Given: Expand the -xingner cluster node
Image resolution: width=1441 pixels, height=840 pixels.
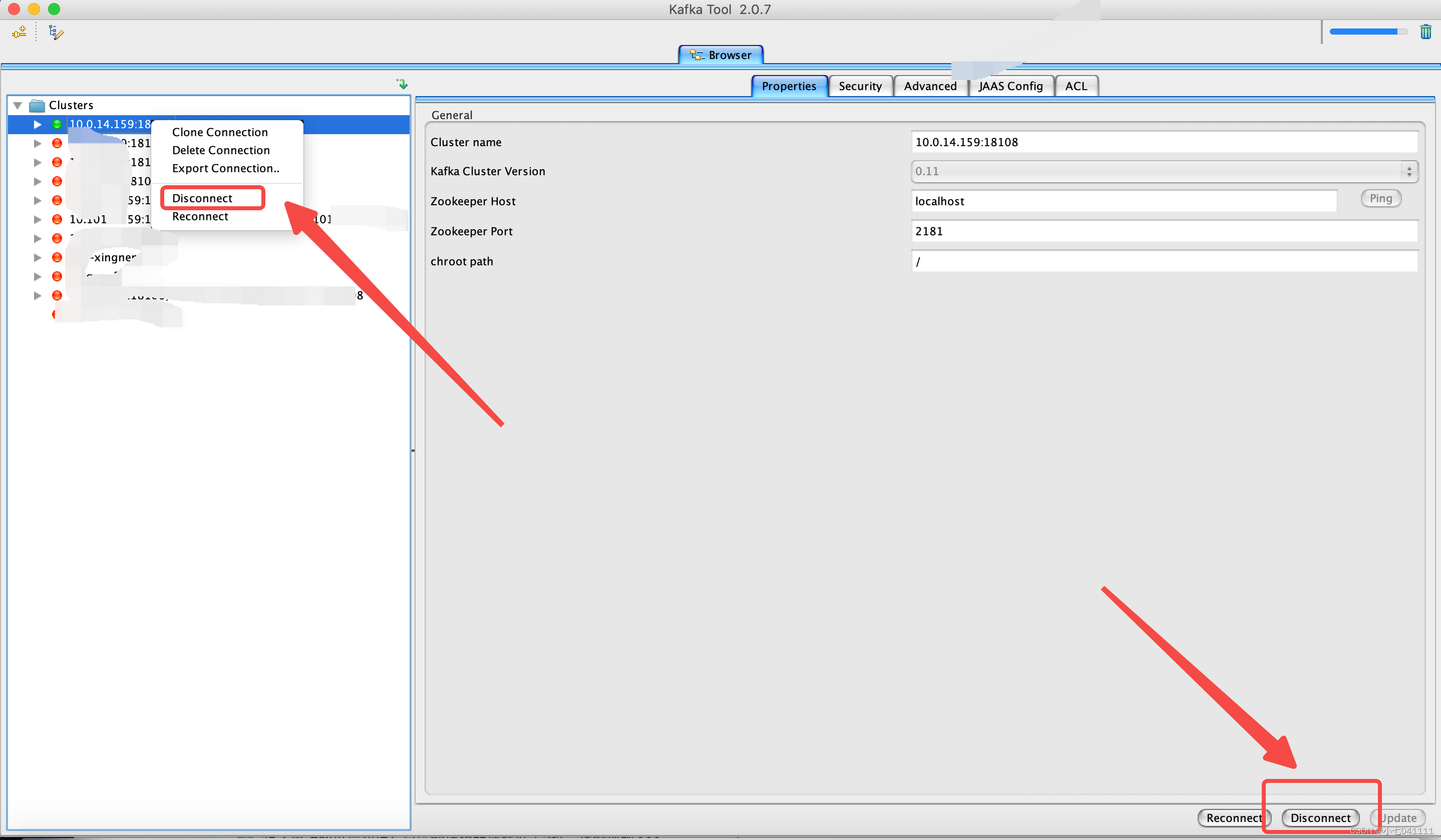Looking at the screenshot, I should tap(37, 257).
